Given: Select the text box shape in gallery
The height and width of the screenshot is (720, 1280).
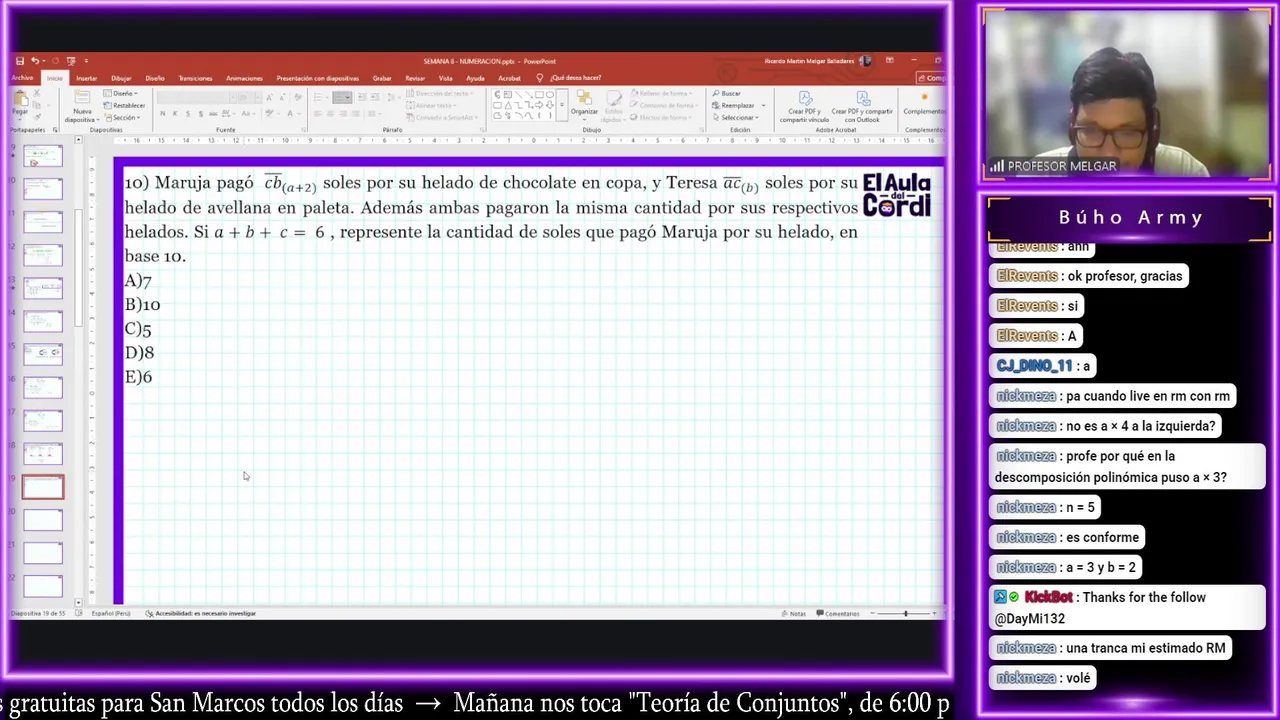Looking at the screenshot, I should point(507,94).
